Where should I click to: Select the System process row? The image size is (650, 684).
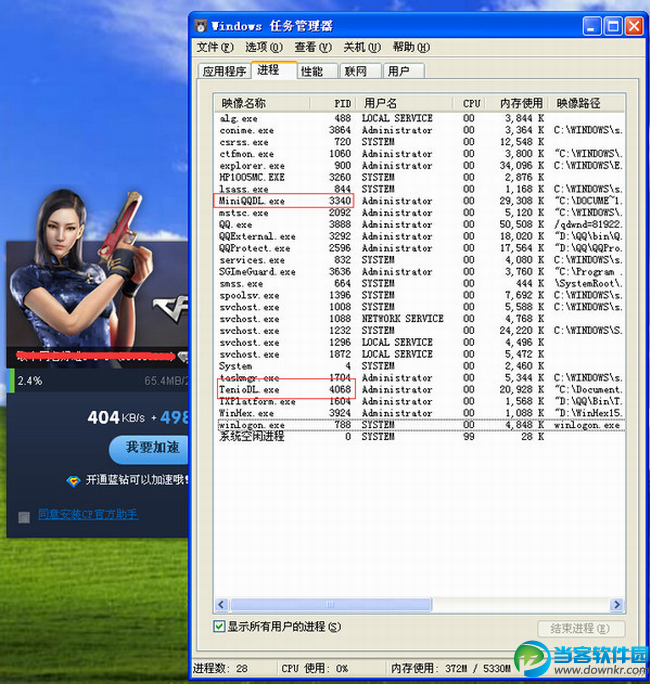point(420,366)
